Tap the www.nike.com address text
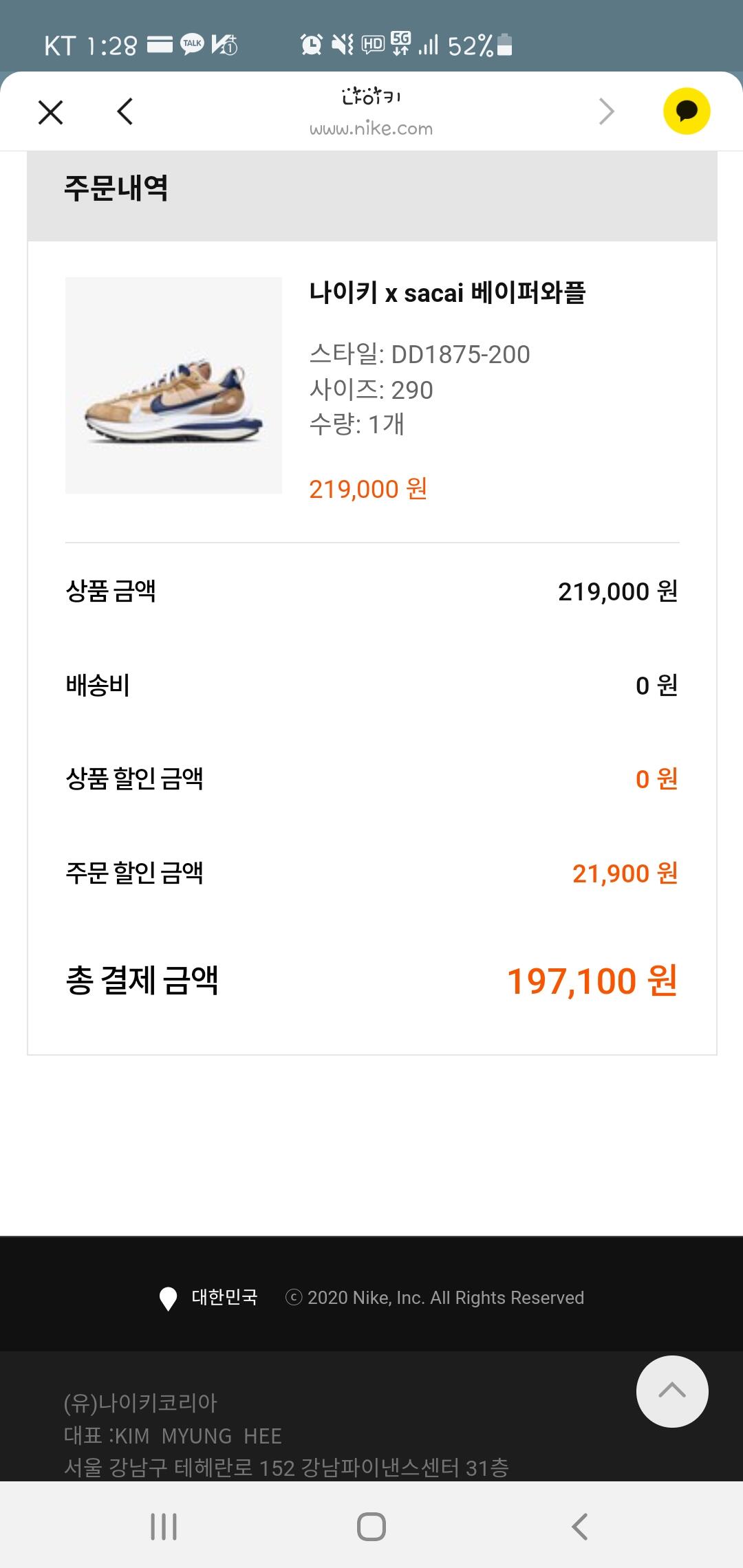This screenshot has width=743, height=1568. pos(371,129)
